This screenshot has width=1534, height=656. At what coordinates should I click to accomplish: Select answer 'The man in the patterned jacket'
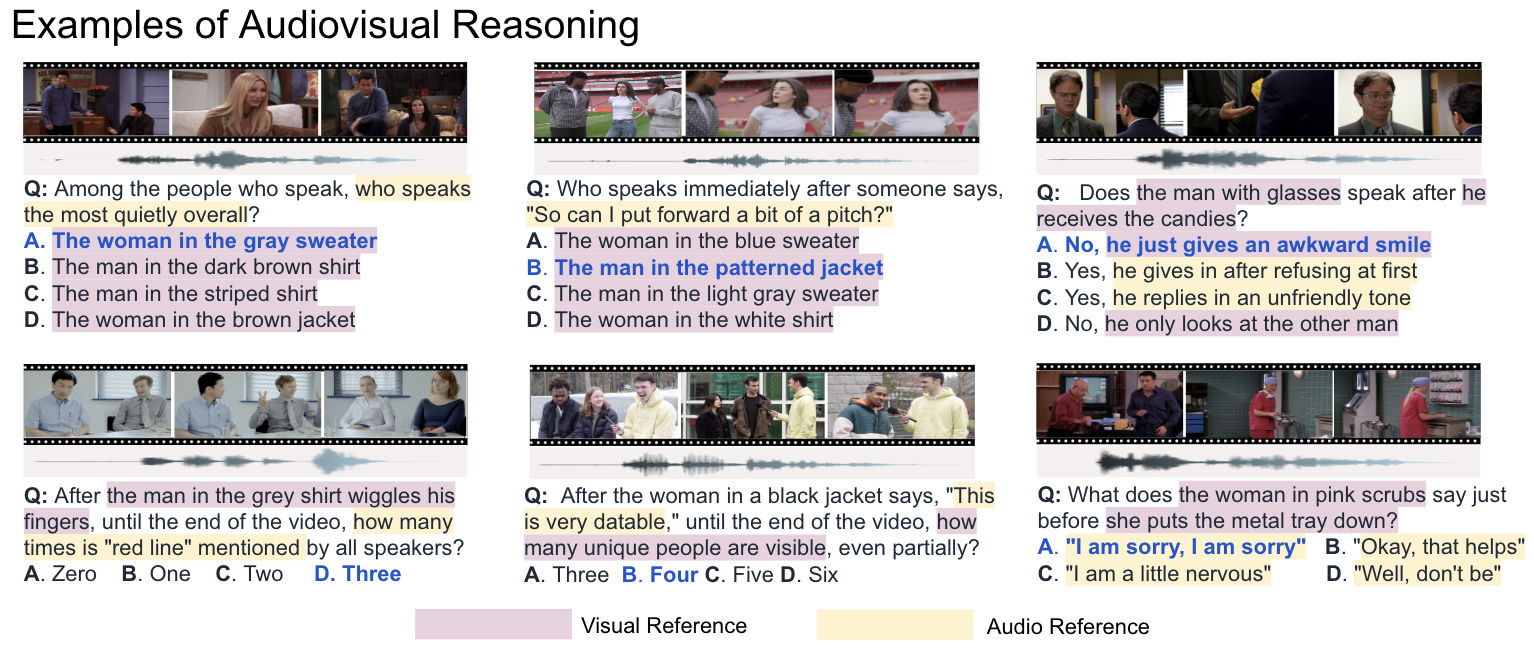click(718, 268)
